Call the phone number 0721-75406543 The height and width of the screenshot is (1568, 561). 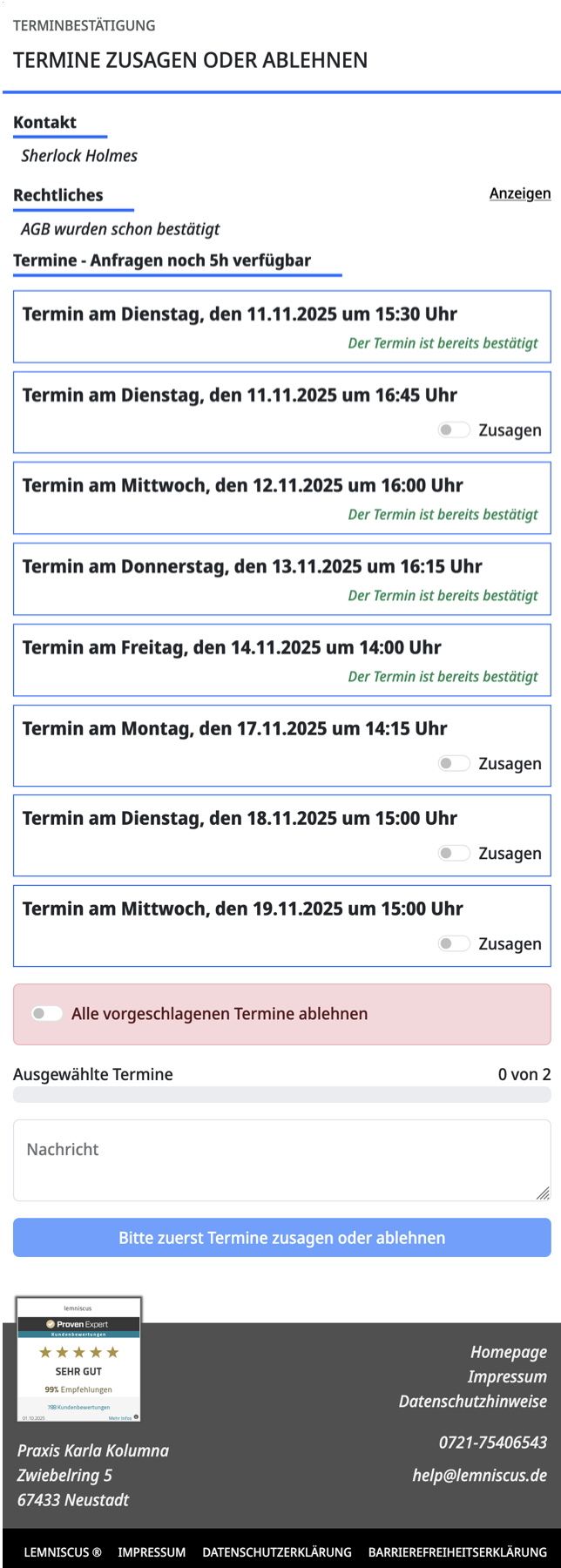point(492,1443)
